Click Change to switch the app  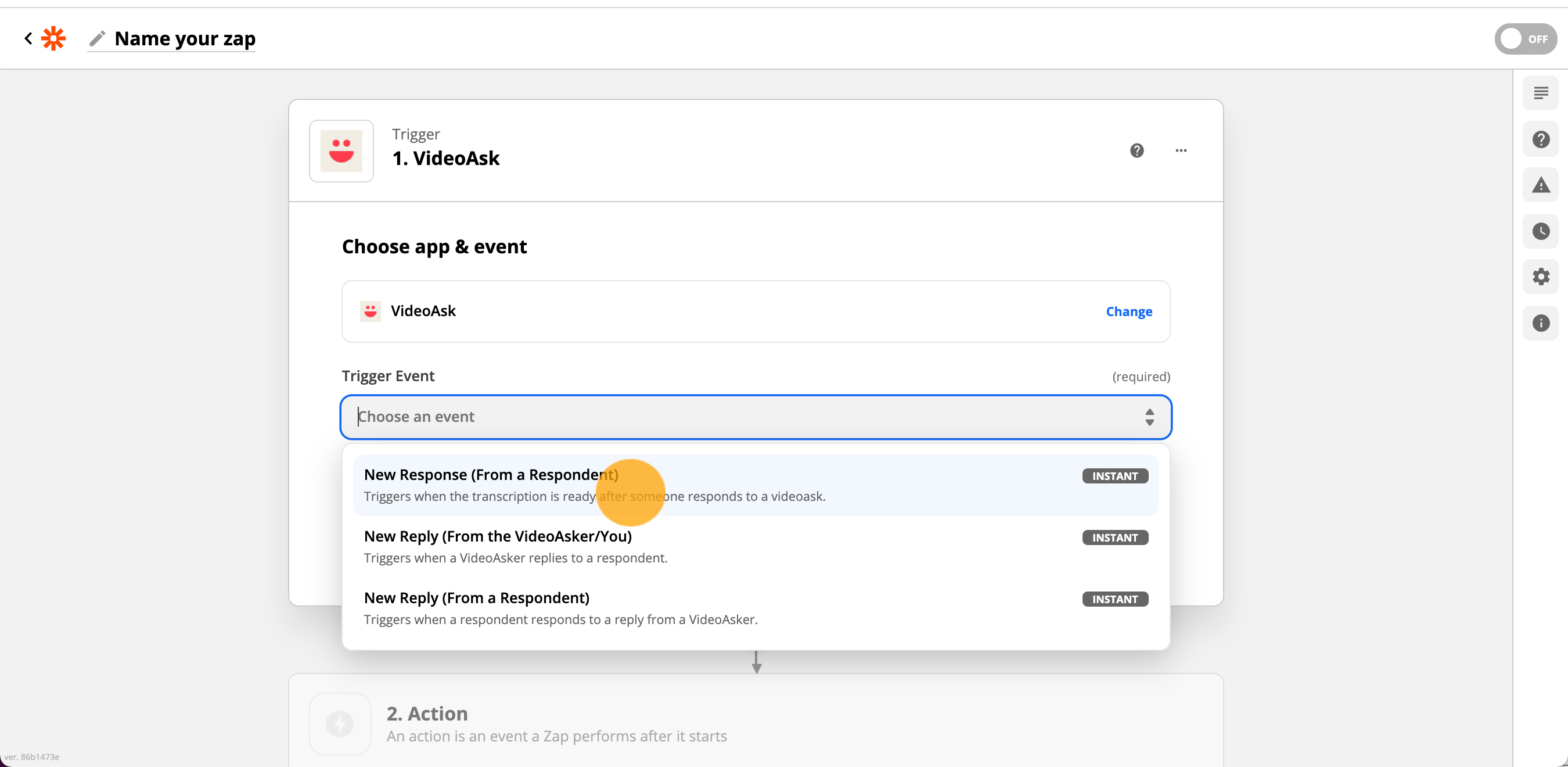tap(1129, 311)
